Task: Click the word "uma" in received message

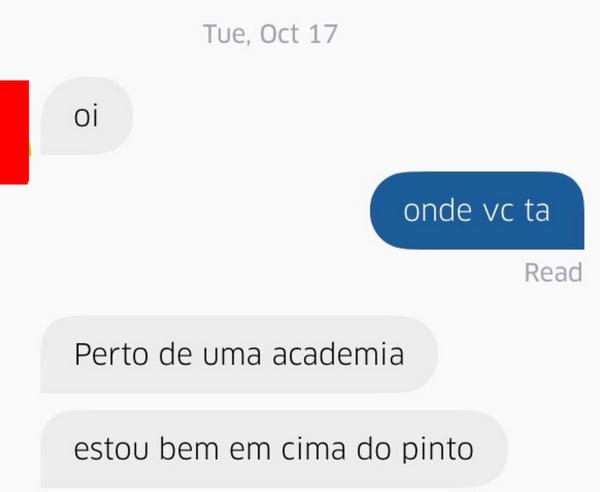Action: tap(232, 356)
